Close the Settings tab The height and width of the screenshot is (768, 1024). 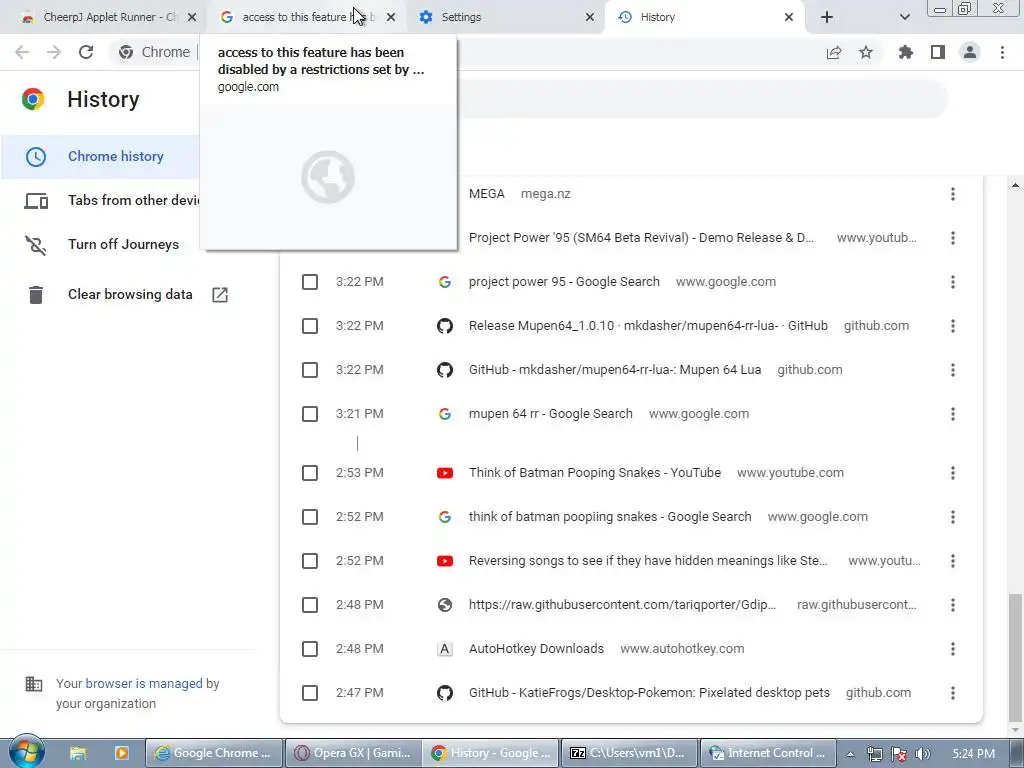[x=590, y=17]
